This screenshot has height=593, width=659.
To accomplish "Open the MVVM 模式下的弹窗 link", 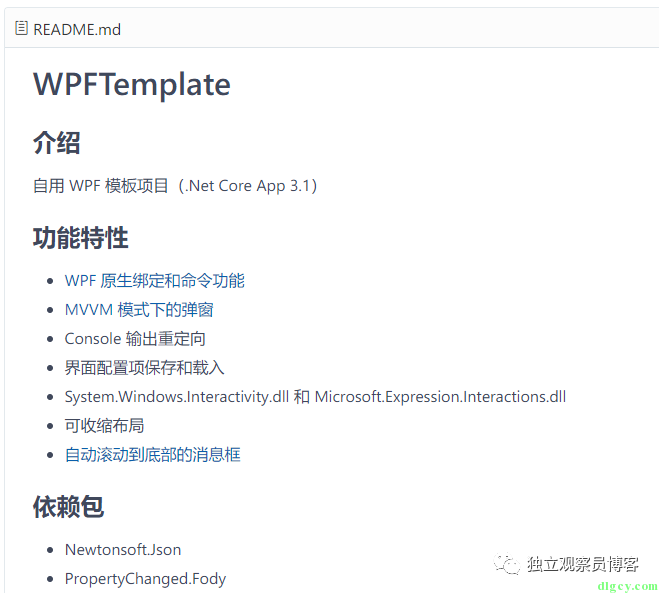I will tap(139, 310).
